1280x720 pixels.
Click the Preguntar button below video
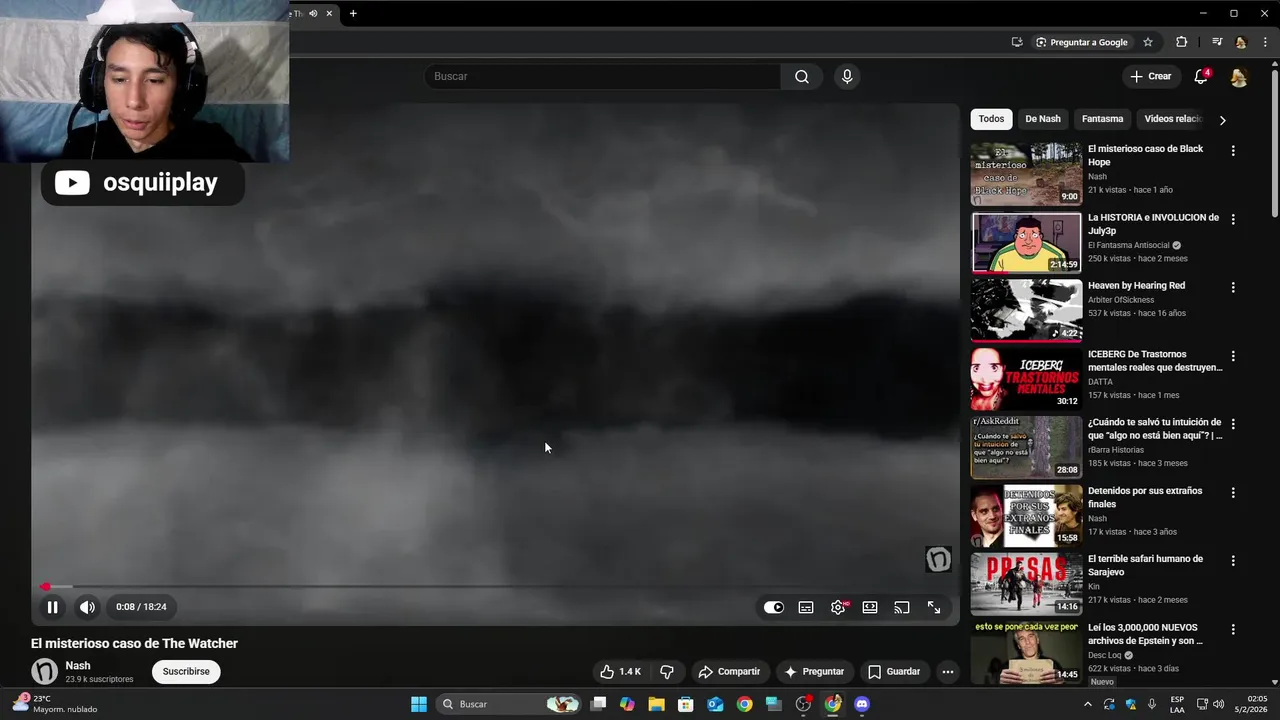(814, 672)
